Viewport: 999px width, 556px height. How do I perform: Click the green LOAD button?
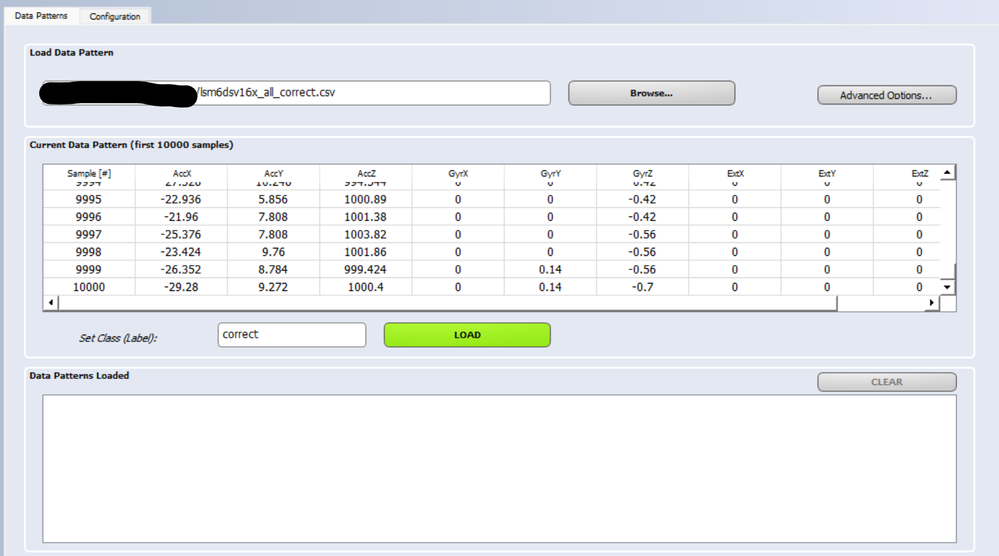467,334
